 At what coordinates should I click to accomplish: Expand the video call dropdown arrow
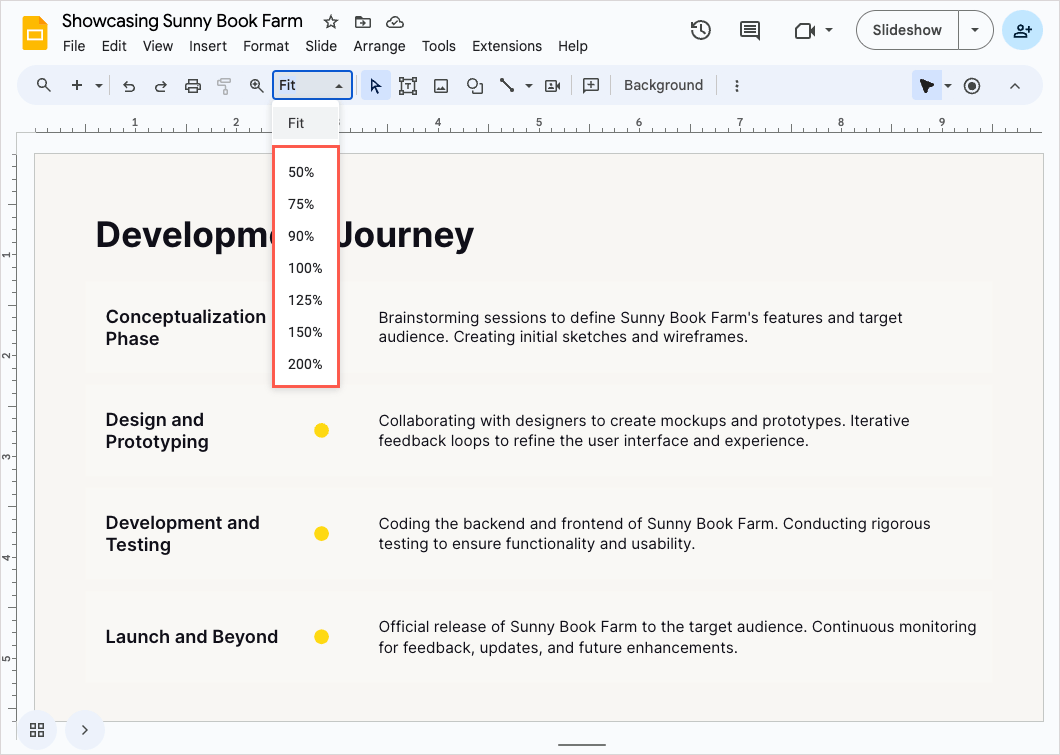(829, 30)
